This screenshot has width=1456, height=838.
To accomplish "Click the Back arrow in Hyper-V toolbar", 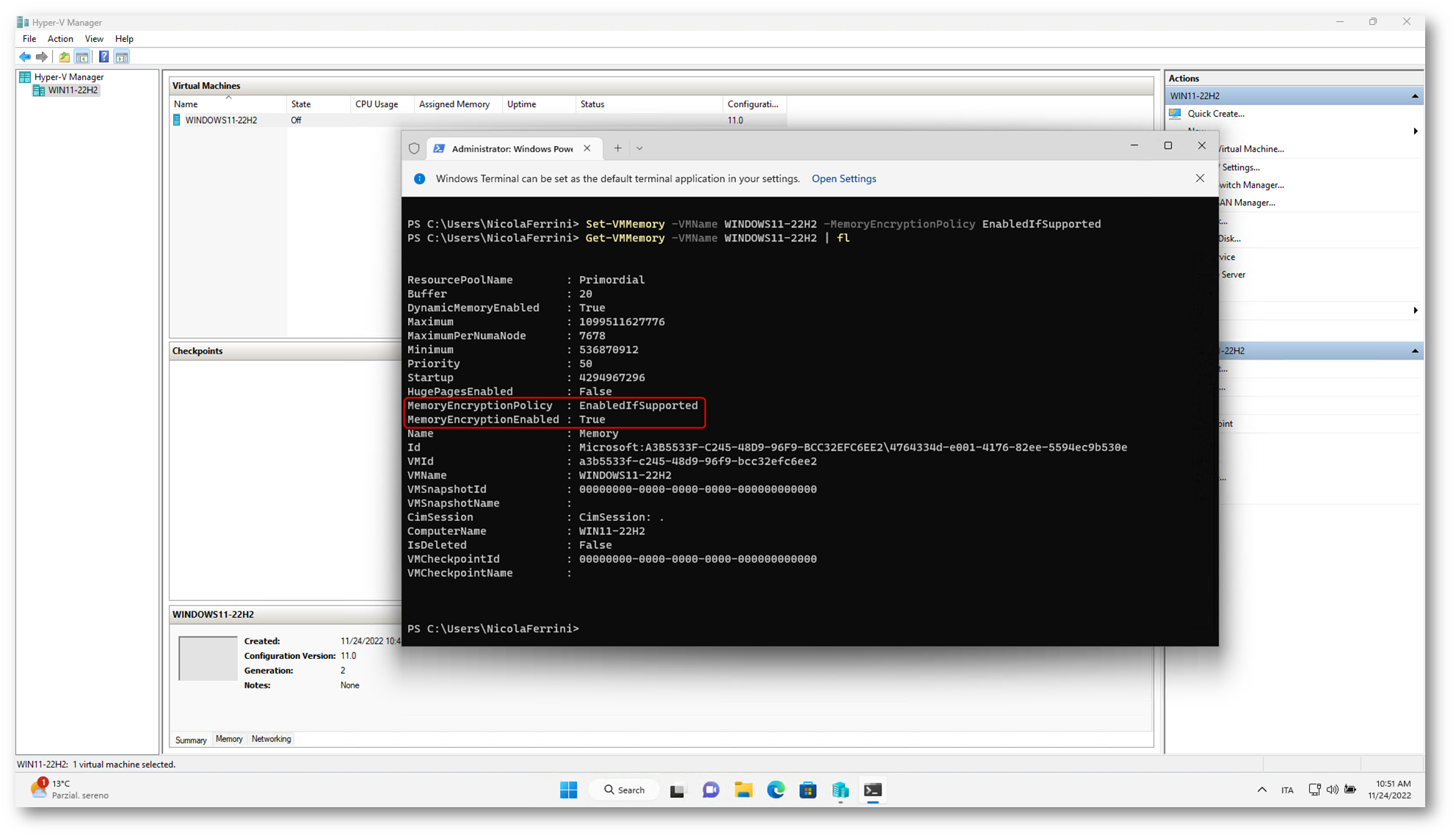I will (x=25, y=57).
